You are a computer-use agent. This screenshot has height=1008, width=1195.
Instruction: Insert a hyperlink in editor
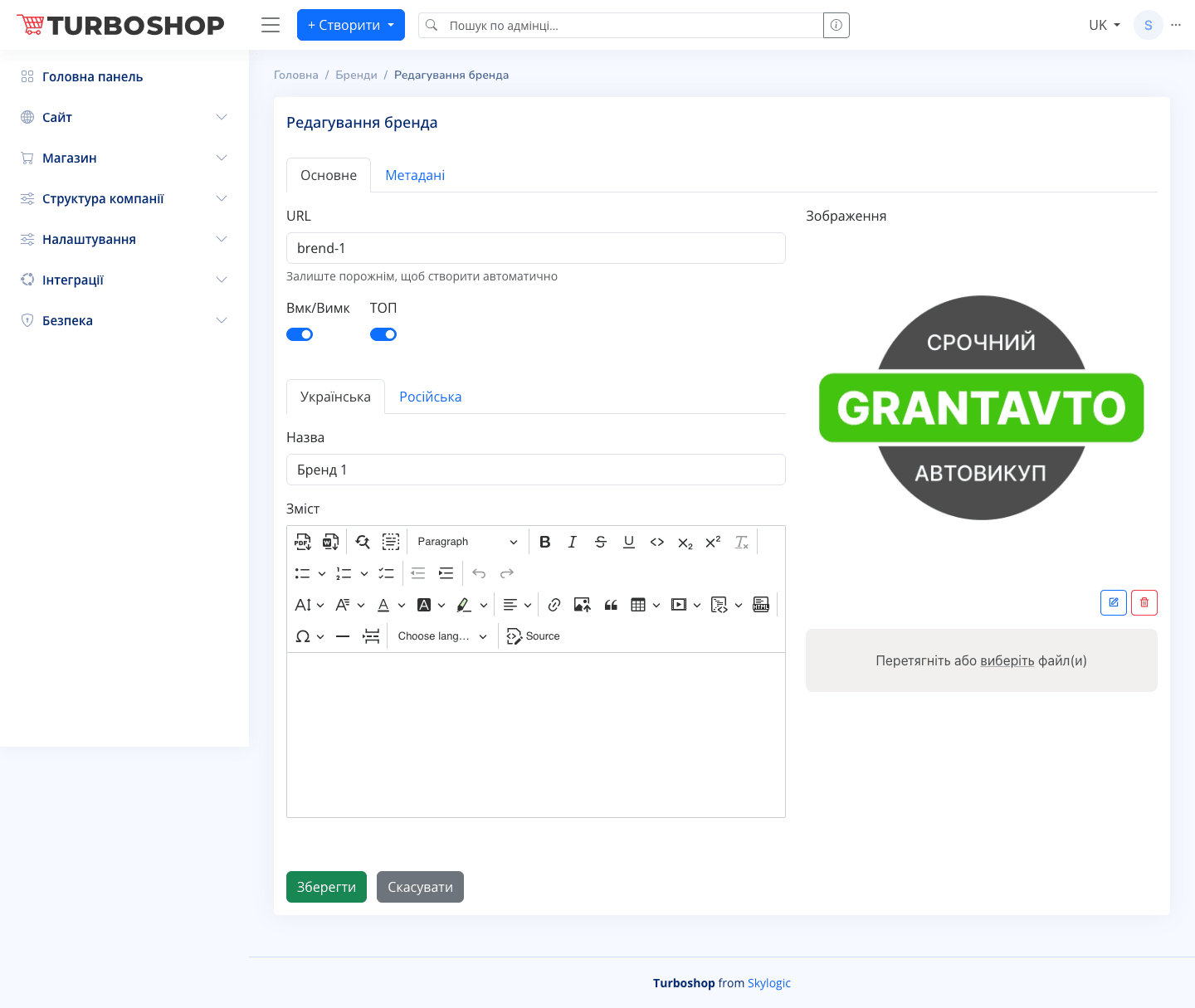click(554, 605)
